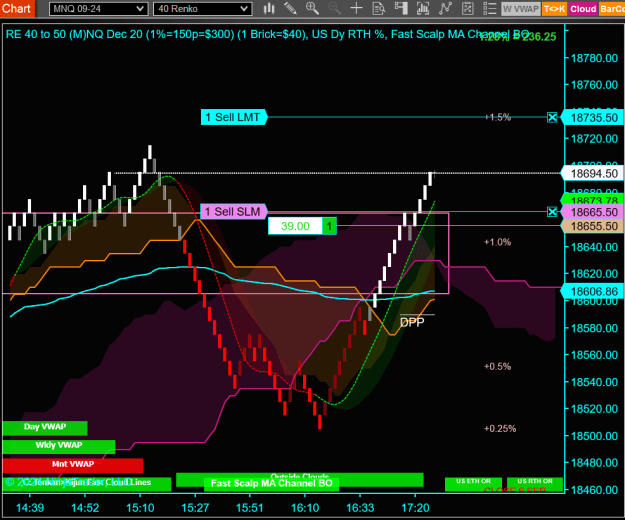Select the Chart tab

(x=17, y=8)
